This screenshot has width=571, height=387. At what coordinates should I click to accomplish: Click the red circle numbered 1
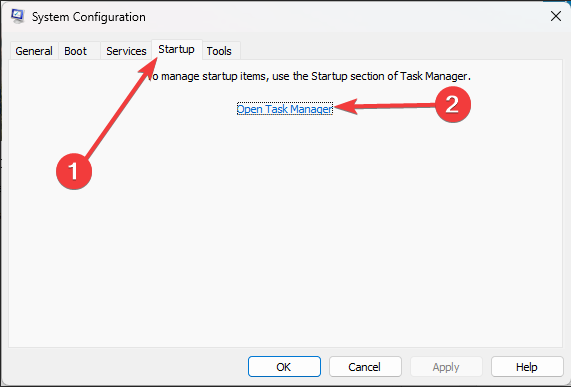tap(74, 171)
